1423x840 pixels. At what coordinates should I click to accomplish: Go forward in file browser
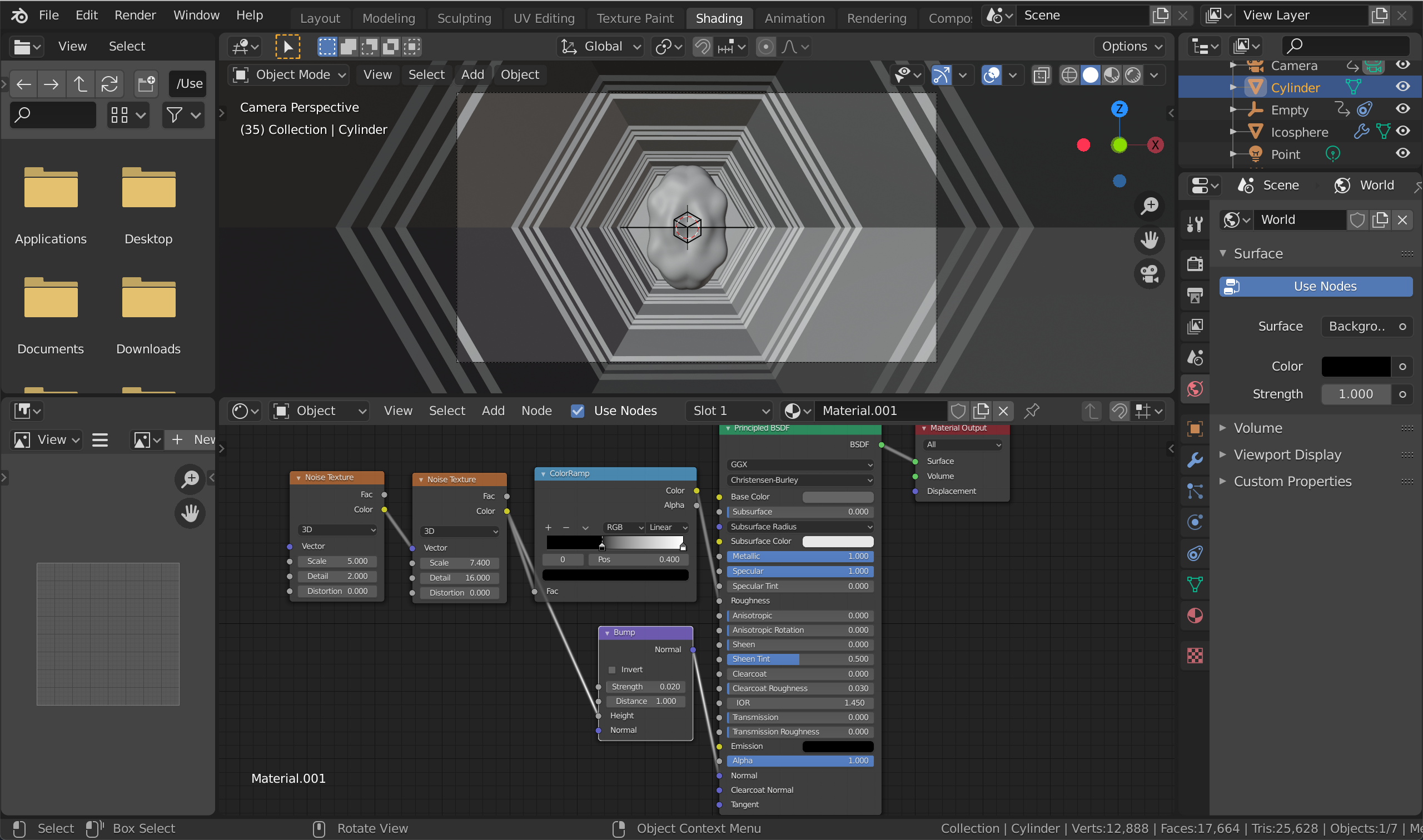[51, 84]
